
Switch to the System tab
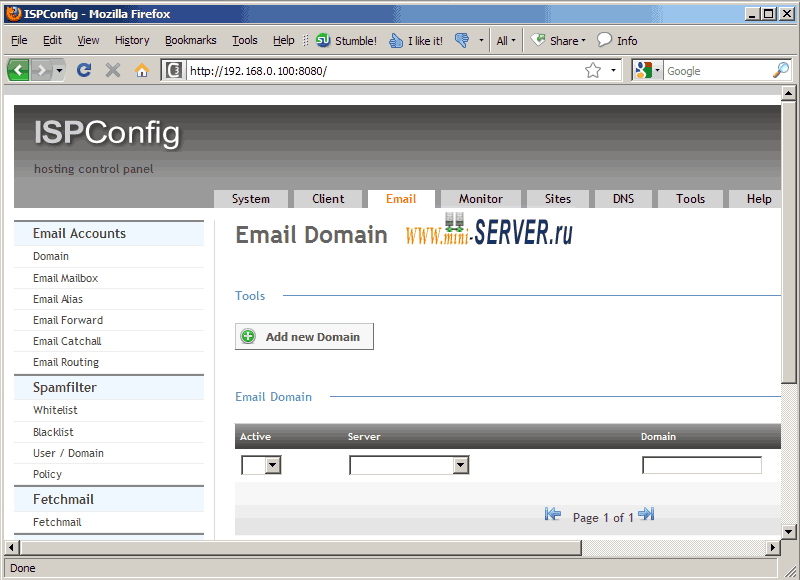[x=251, y=198]
